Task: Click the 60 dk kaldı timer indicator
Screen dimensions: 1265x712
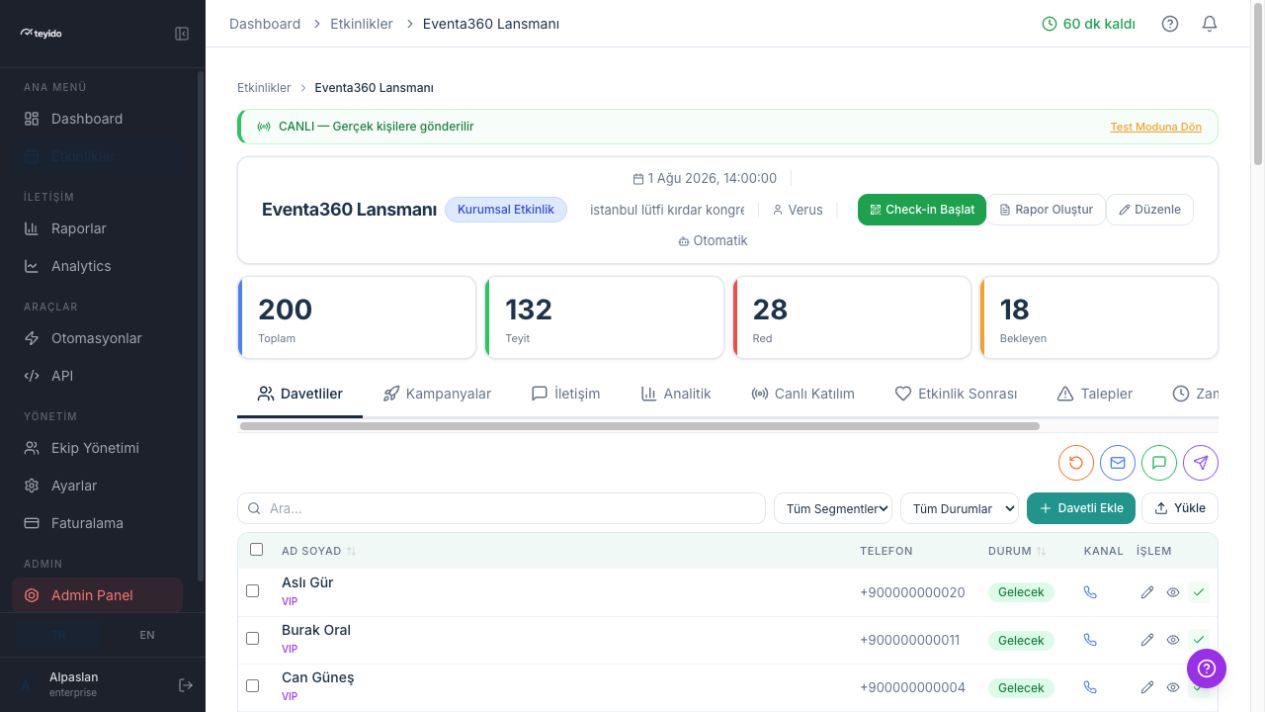Action: pyautogui.click(x=1088, y=23)
